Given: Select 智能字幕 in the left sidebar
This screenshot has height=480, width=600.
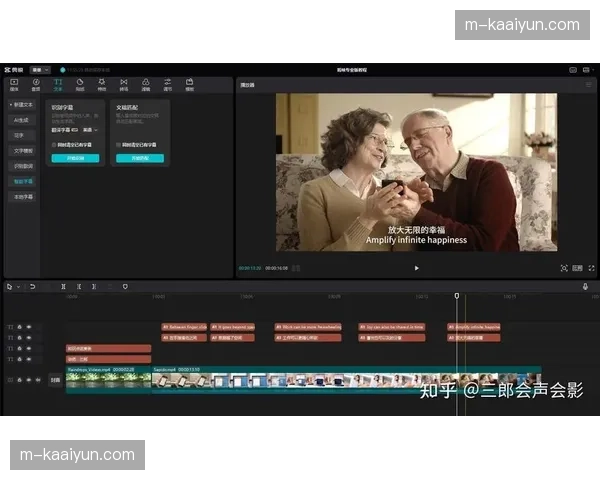Looking at the screenshot, I should (x=22, y=182).
